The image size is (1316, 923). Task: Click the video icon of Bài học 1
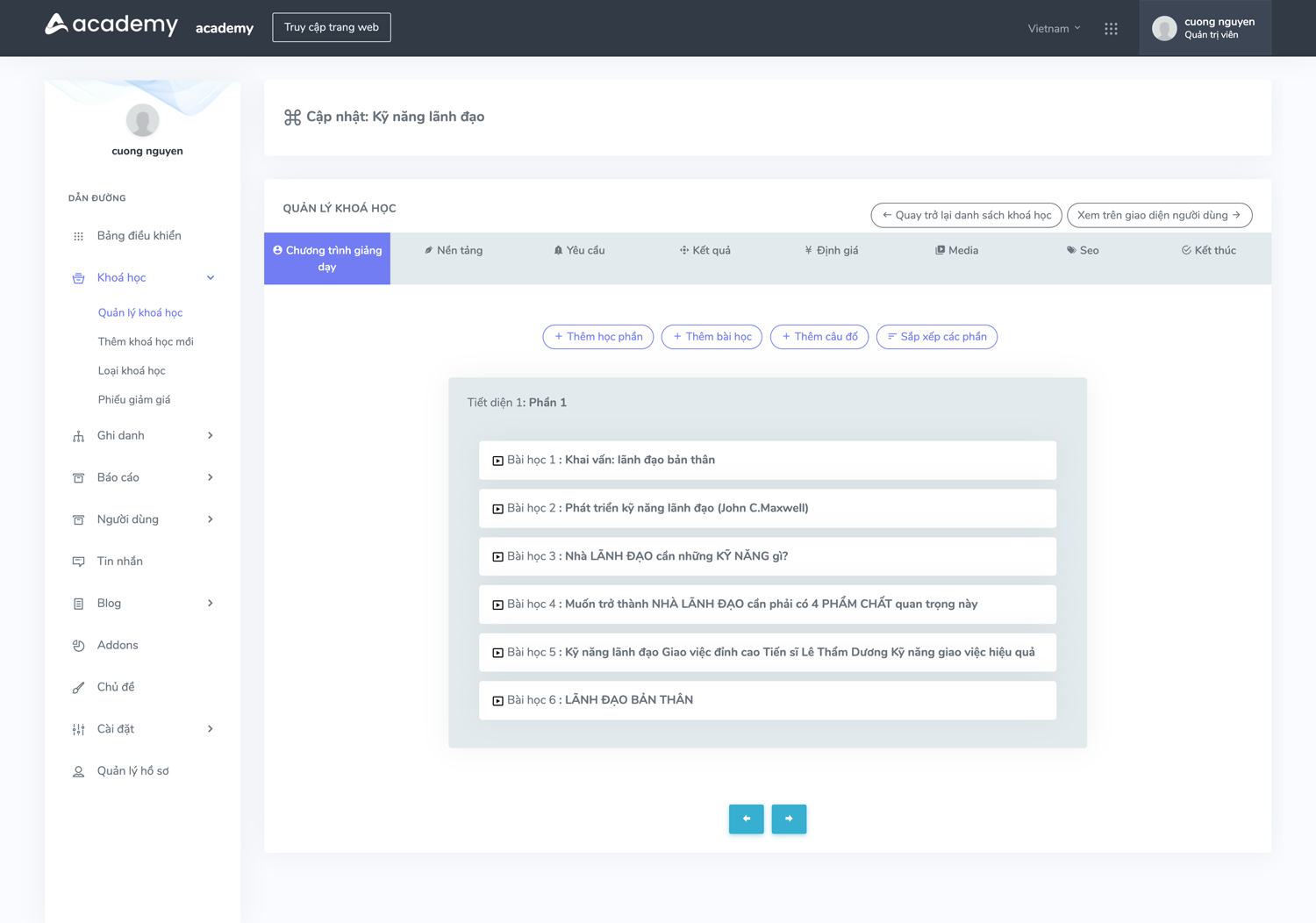[497, 461]
